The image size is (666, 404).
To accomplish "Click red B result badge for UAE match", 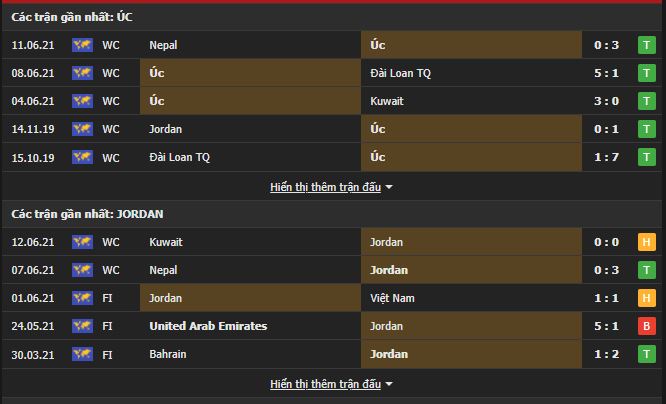I will (x=646, y=326).
